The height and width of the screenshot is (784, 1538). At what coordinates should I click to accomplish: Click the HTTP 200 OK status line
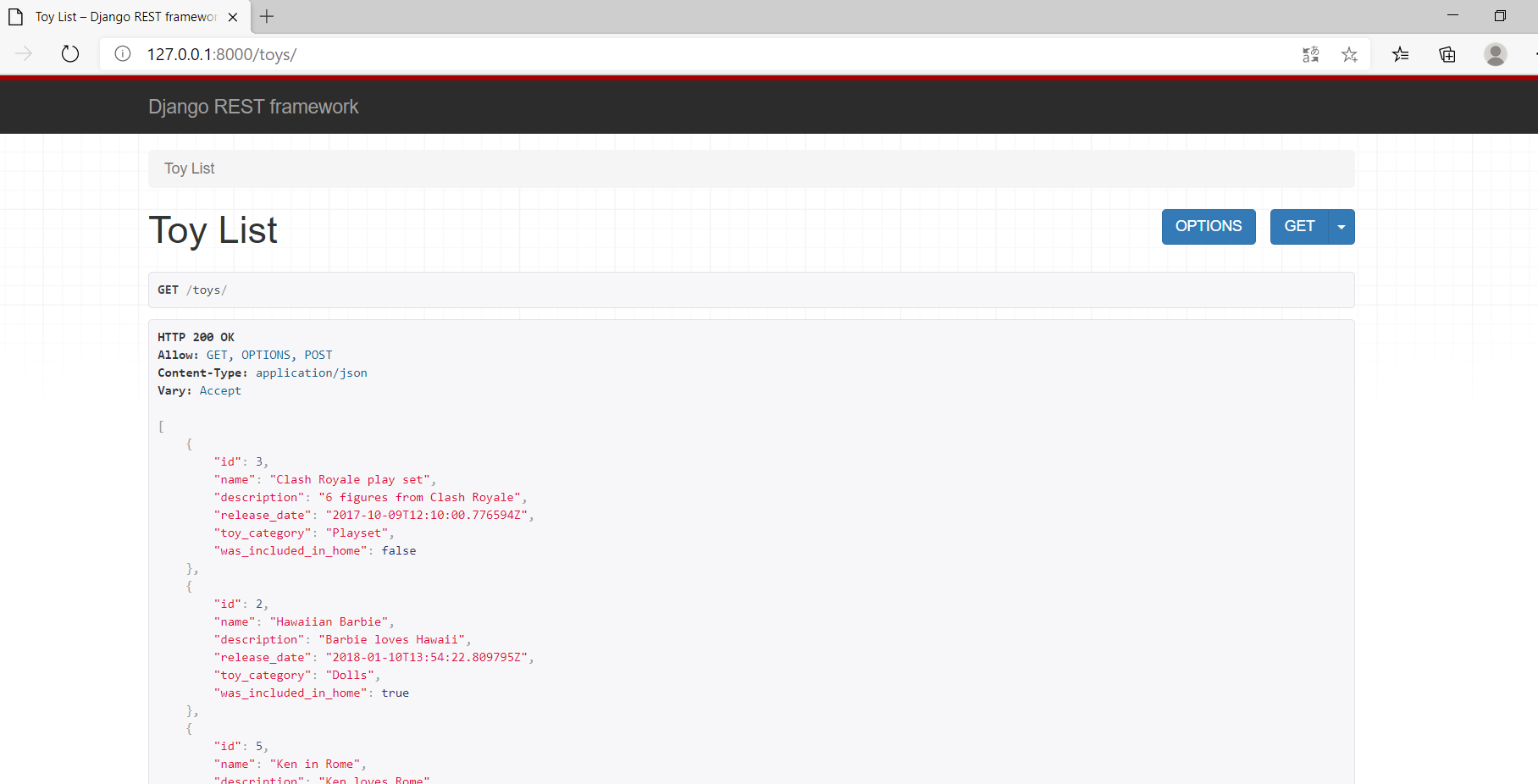(x=196, y=337)
